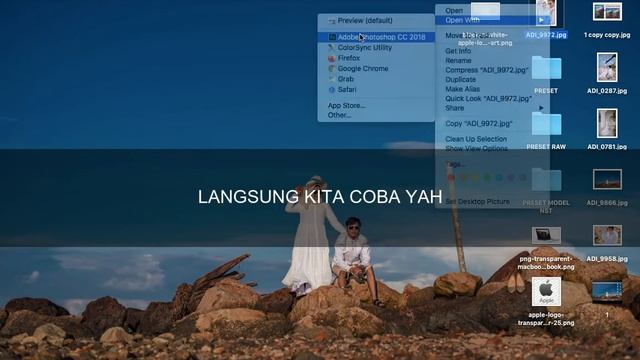
Task: Select the apple-logo-transparent png file icon
Action: [546, 291]
